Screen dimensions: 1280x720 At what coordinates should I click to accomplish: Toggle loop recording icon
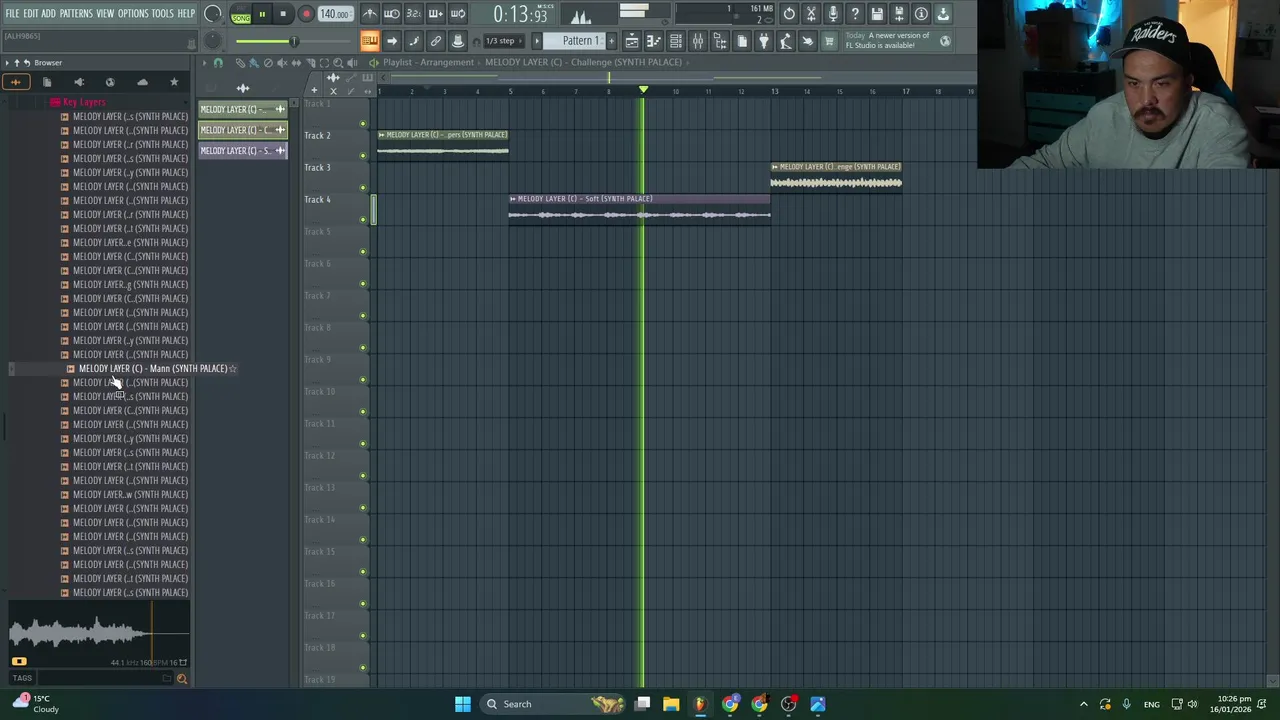458,14
